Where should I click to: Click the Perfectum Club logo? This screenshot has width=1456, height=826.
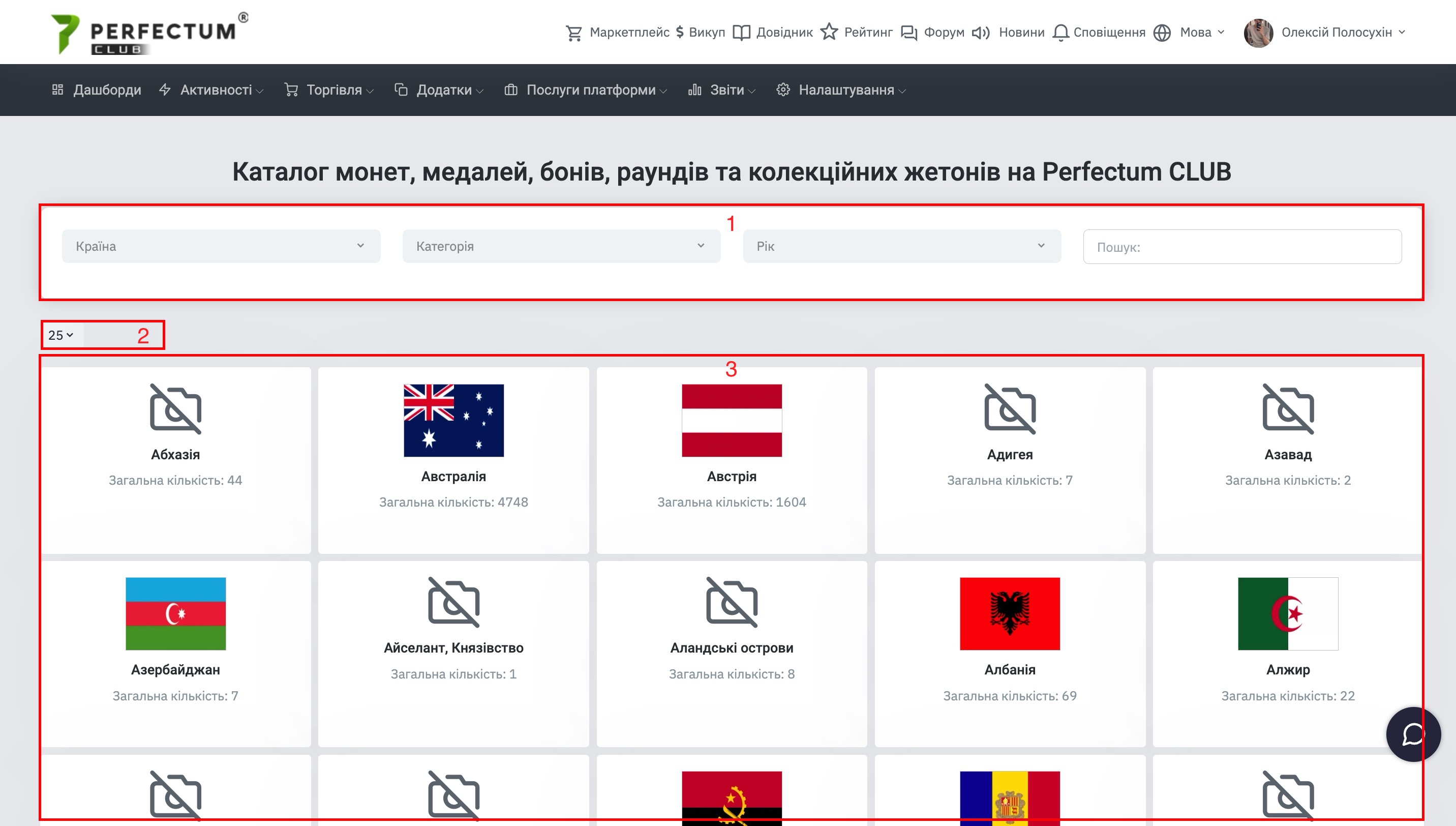[x=149, y=34]
